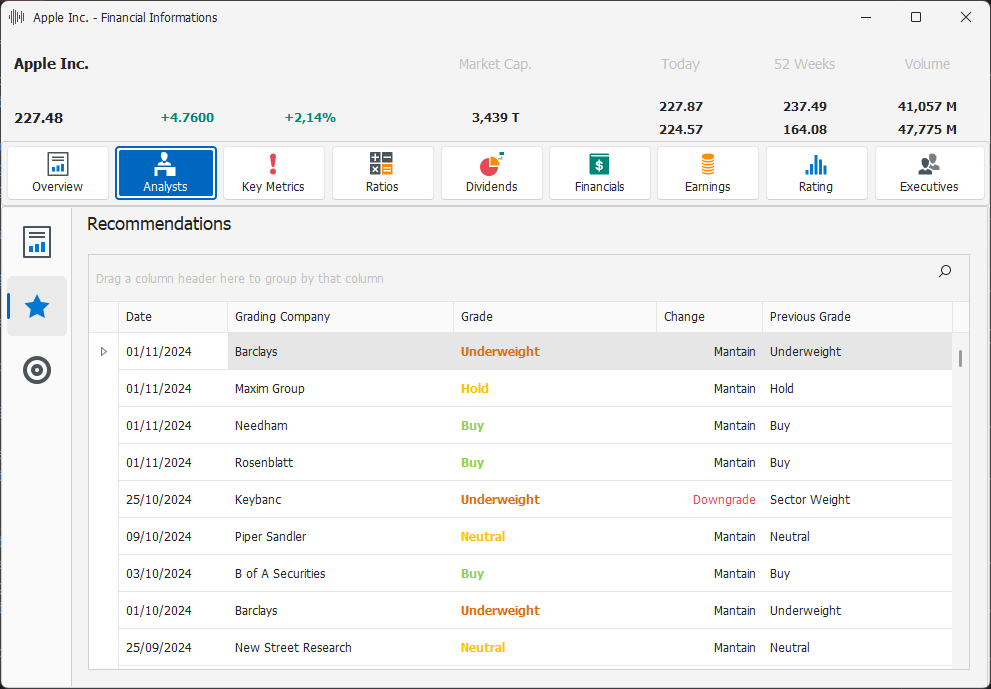Switch to the Key Metrics tab
Viewport: 991px width, 689px height.
click(x=274, y=173)
